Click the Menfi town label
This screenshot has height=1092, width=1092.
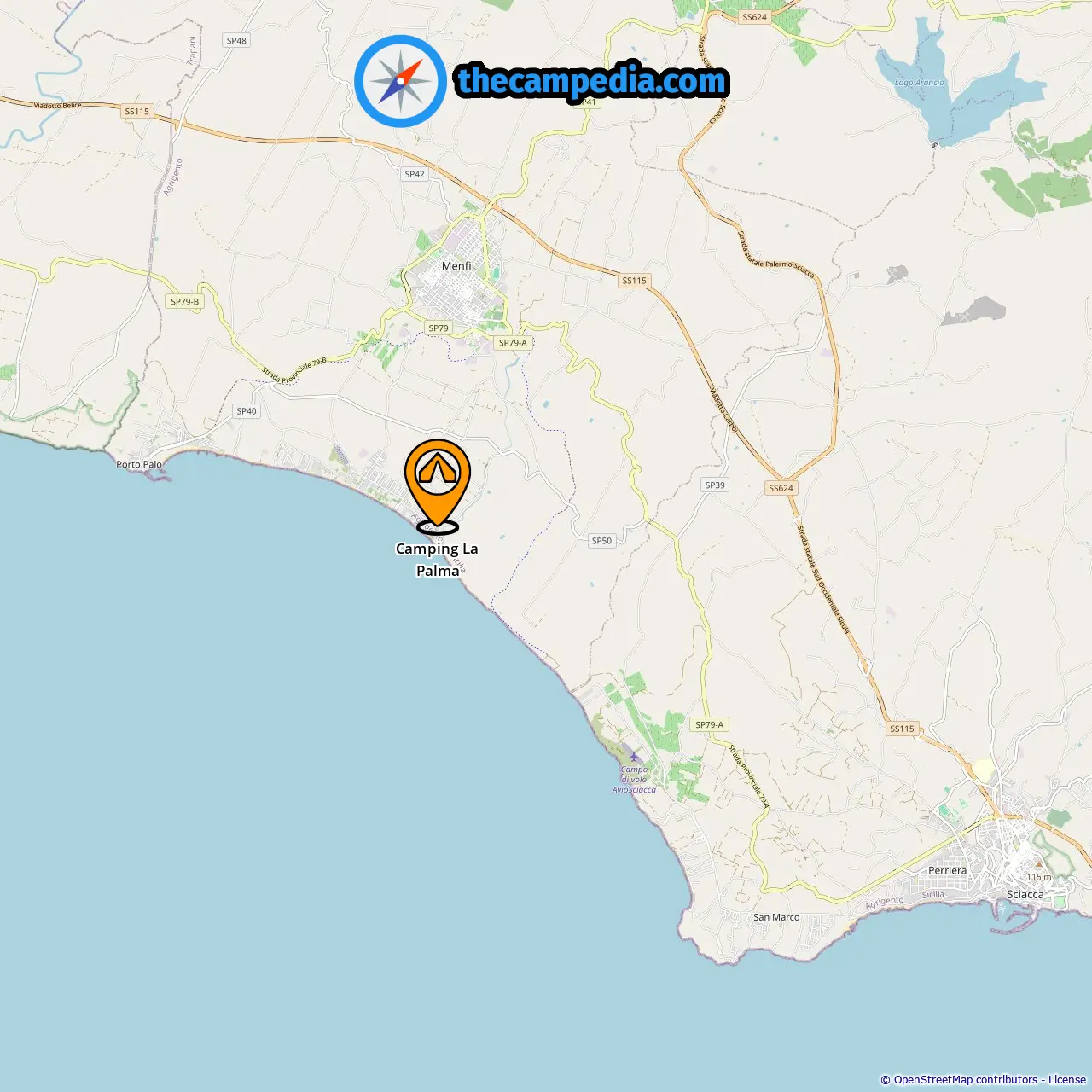(x=456, y=266)
